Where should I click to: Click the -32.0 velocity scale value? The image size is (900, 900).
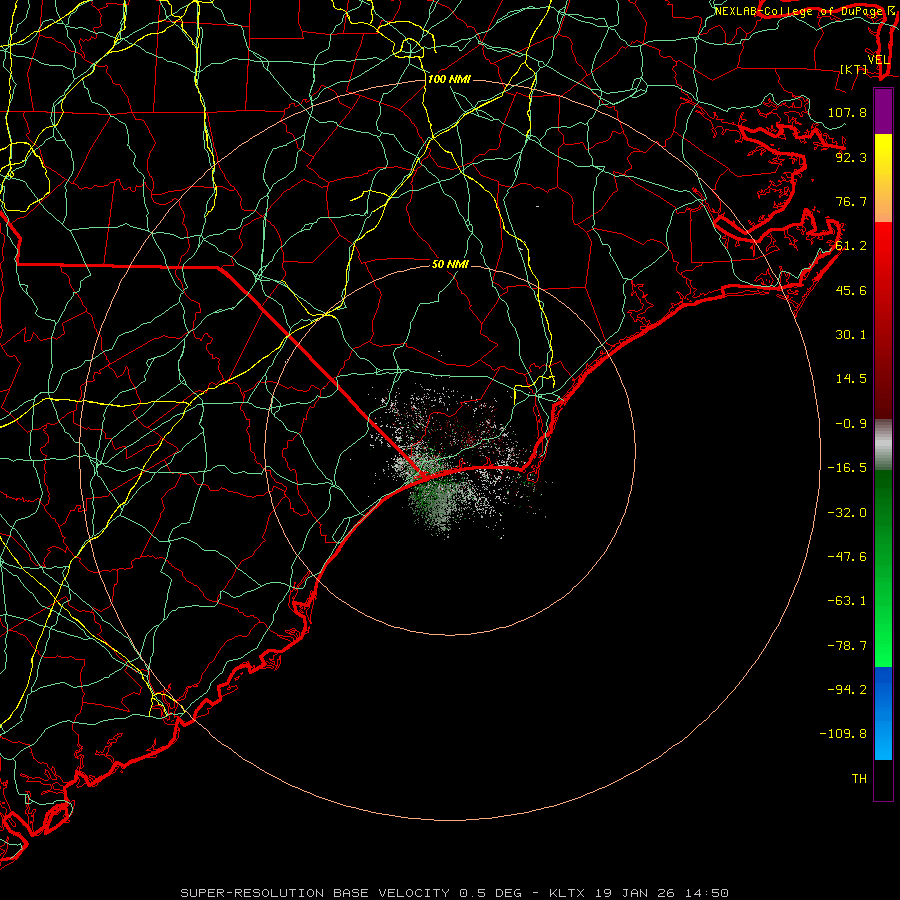tap(847, 513)
